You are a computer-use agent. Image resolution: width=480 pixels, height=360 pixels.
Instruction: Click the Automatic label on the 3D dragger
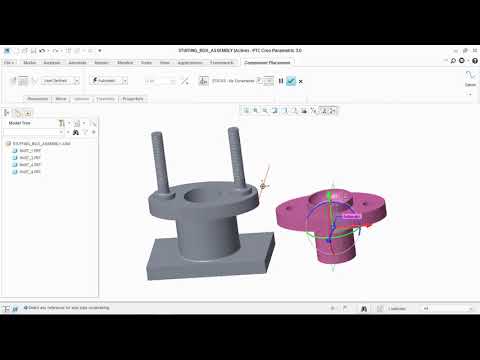click(352, 216)
